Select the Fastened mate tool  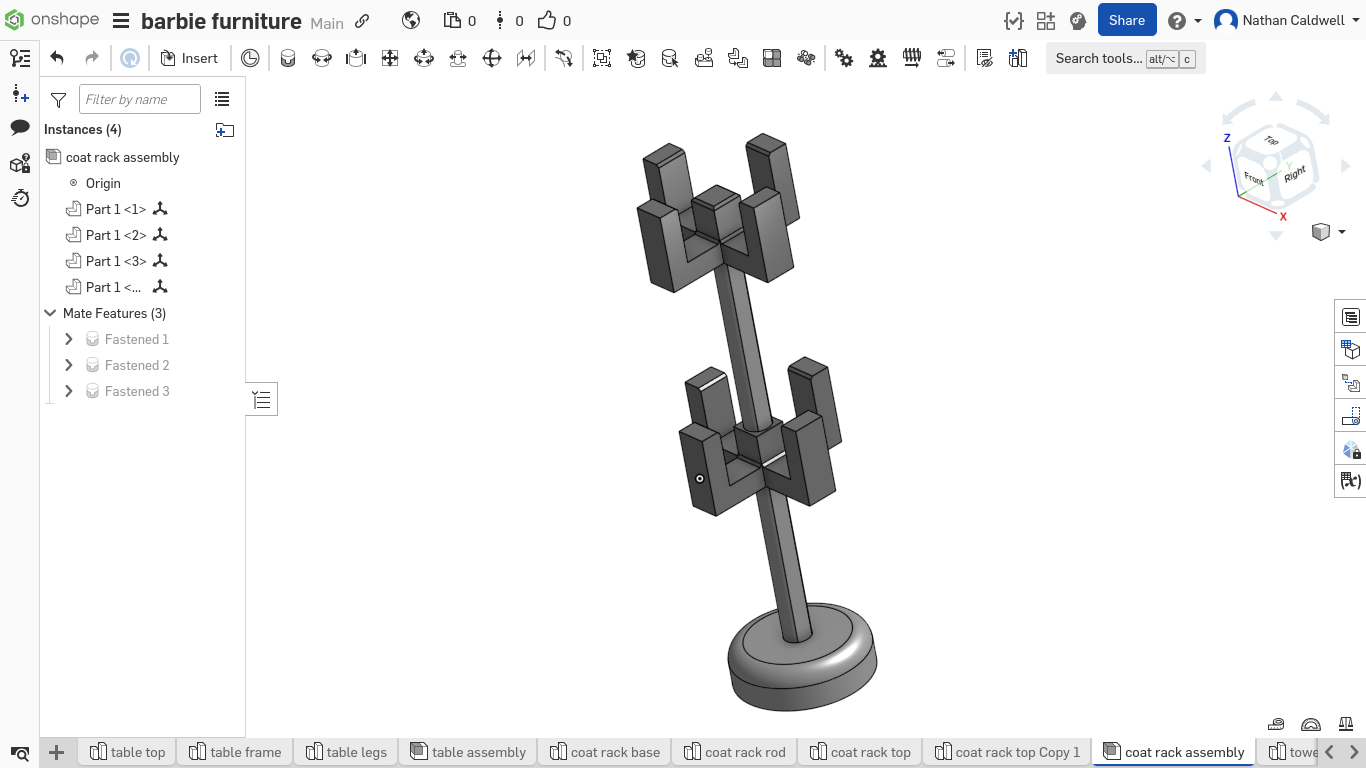(x=288, y=58)
